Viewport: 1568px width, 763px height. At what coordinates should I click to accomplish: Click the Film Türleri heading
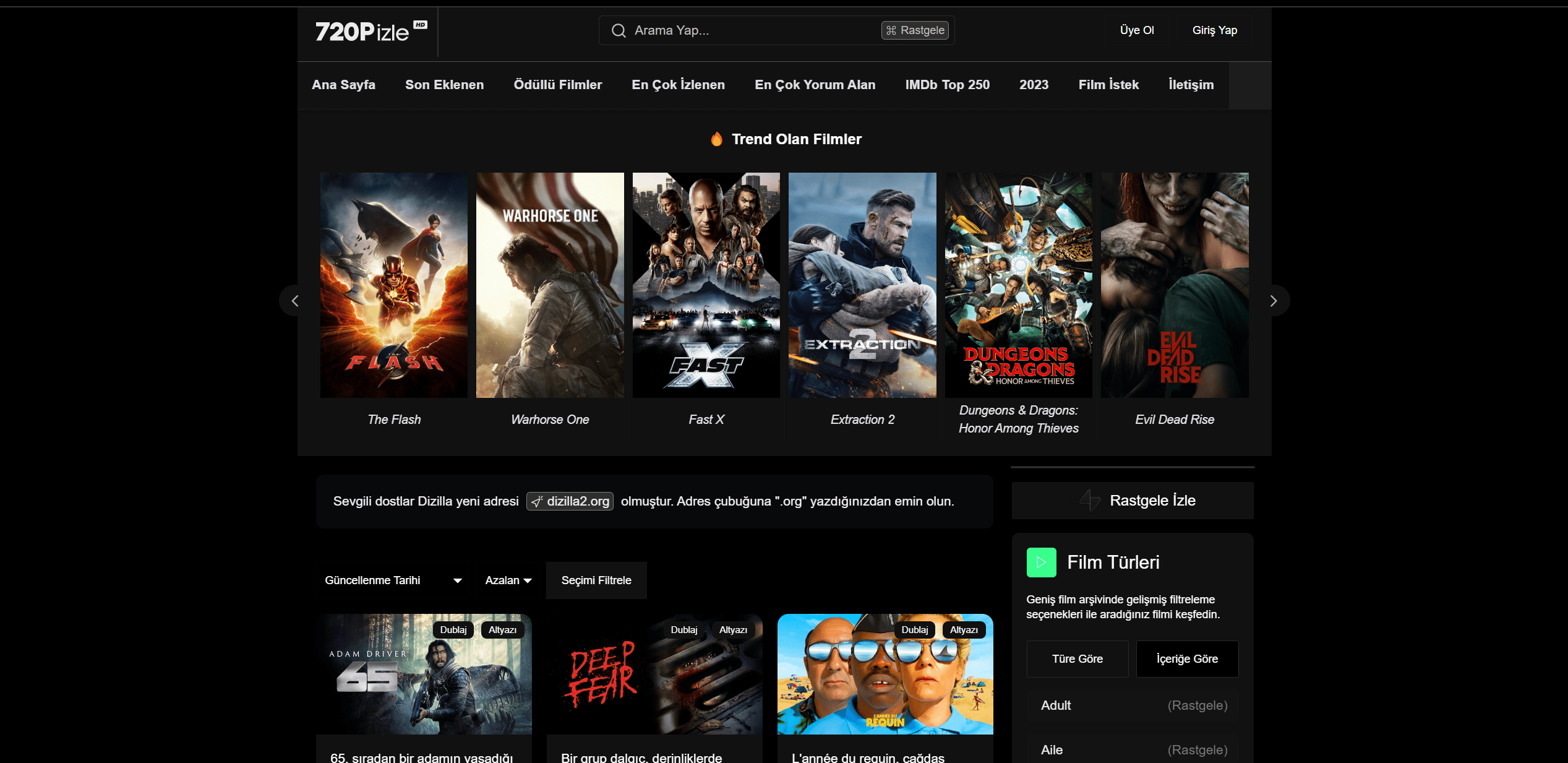[1113, 563]
